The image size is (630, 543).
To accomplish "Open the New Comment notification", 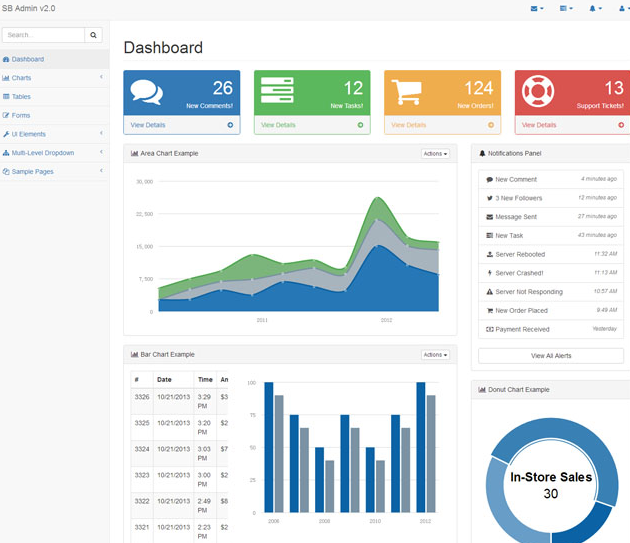I will tap(551, 179).
